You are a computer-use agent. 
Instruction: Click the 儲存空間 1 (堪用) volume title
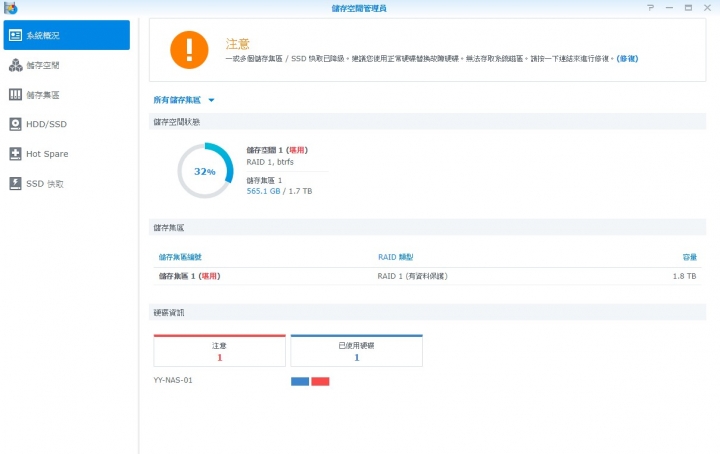[277, 150]
